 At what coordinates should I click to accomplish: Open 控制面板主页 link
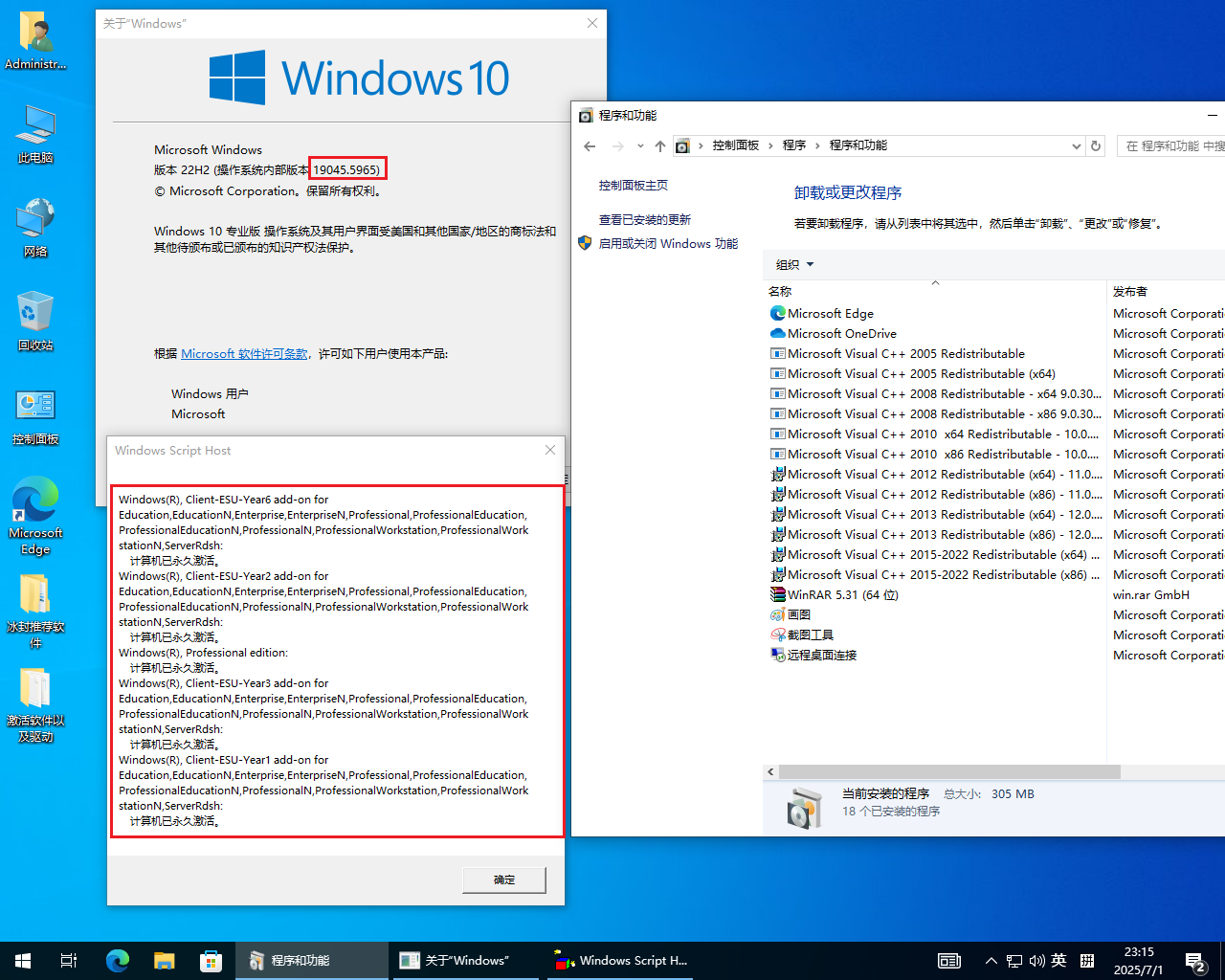pyautogui.click(x=634, y=186)
